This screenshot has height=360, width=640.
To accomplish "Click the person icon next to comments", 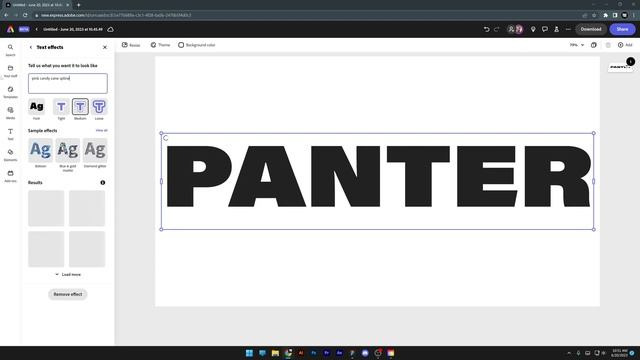I will [x=556, y=29].
